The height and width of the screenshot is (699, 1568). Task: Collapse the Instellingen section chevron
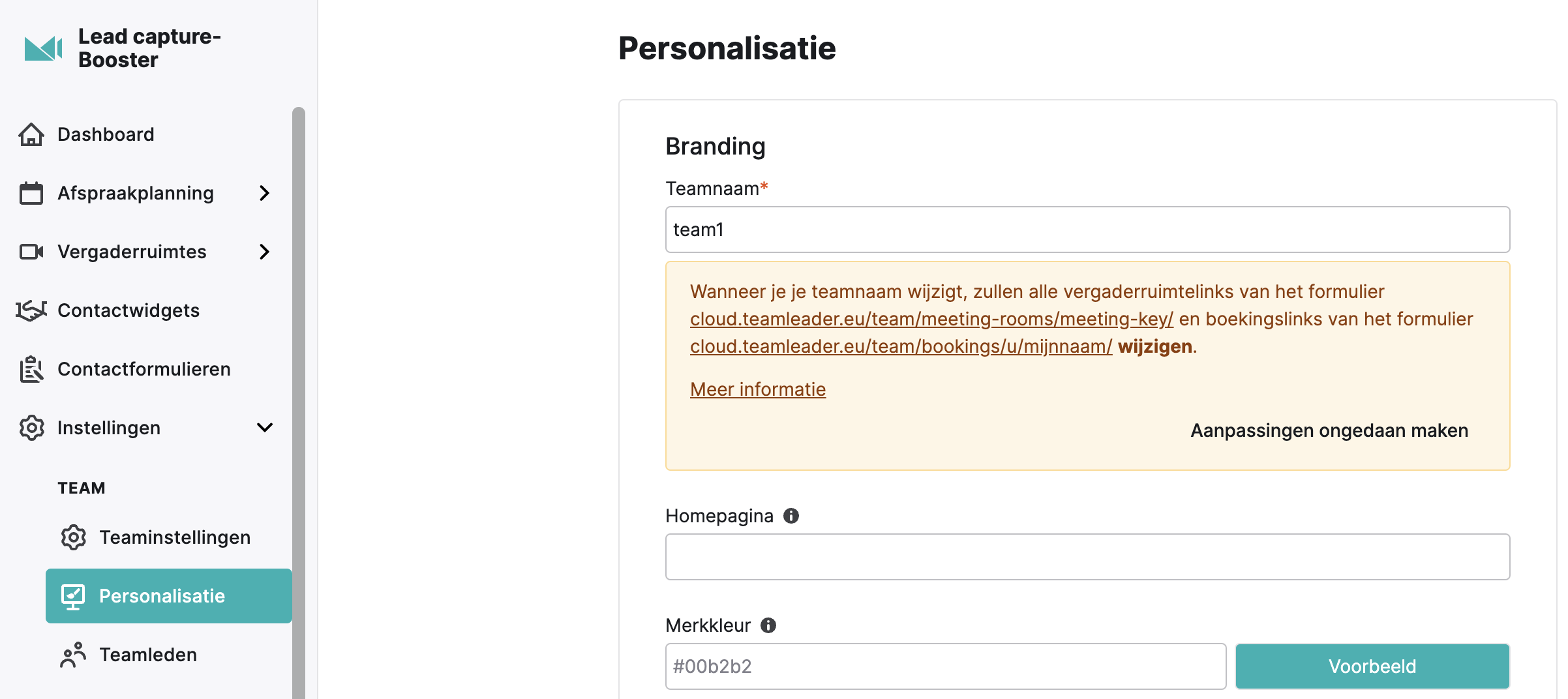click(265, 428)
